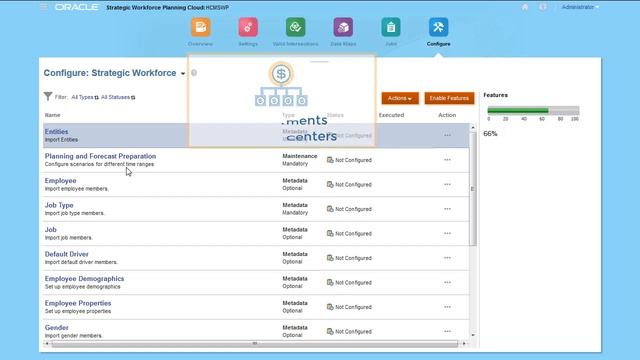Open action menu for Job row

447,233
